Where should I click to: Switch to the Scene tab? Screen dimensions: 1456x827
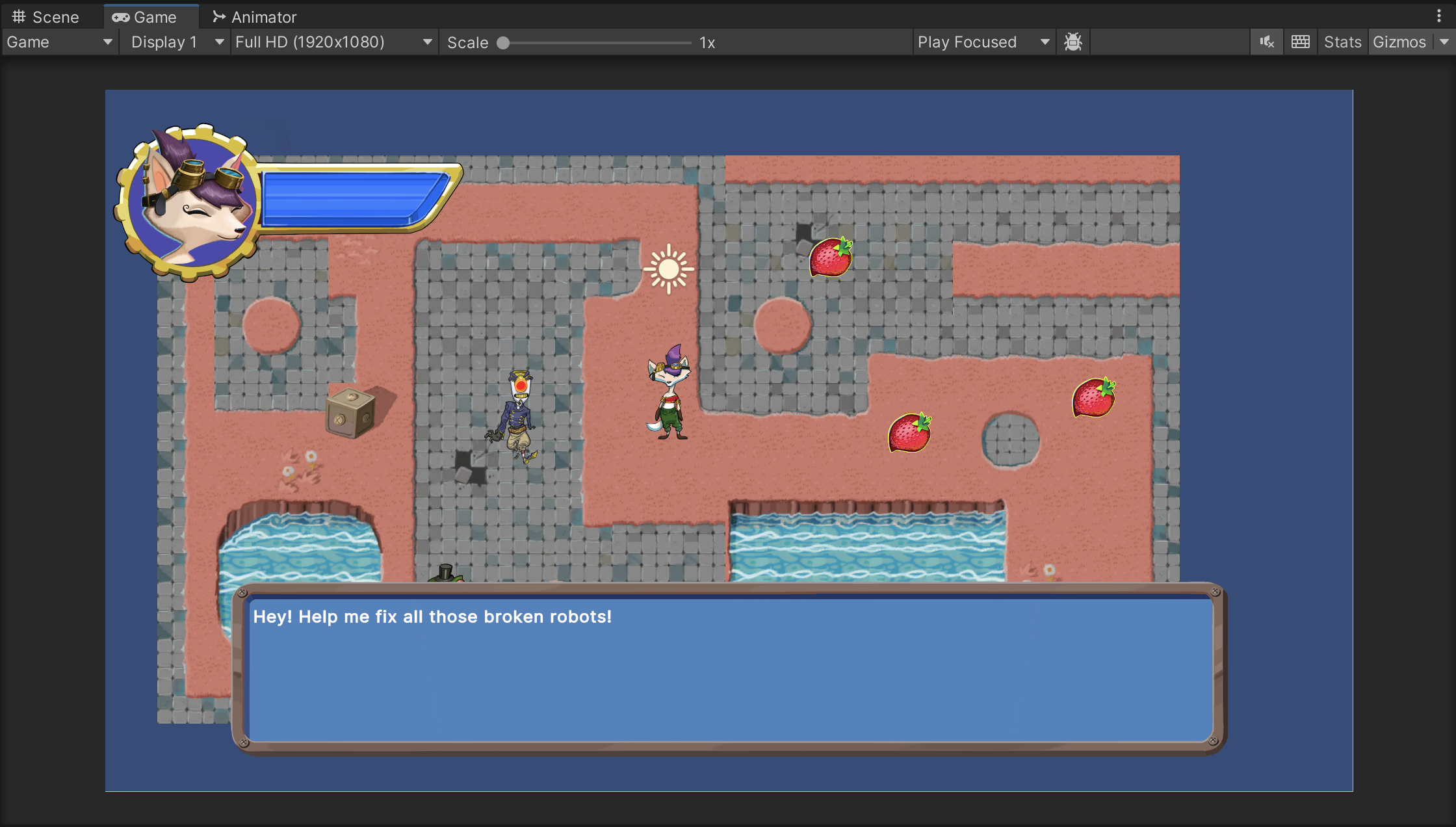(46, 17)
